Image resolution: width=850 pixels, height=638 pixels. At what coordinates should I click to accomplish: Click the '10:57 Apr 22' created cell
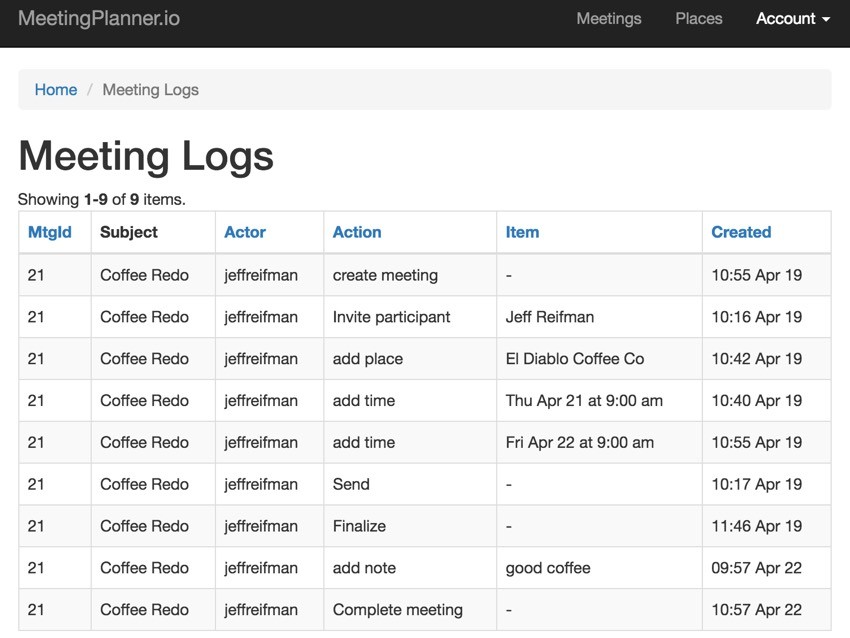767,609
